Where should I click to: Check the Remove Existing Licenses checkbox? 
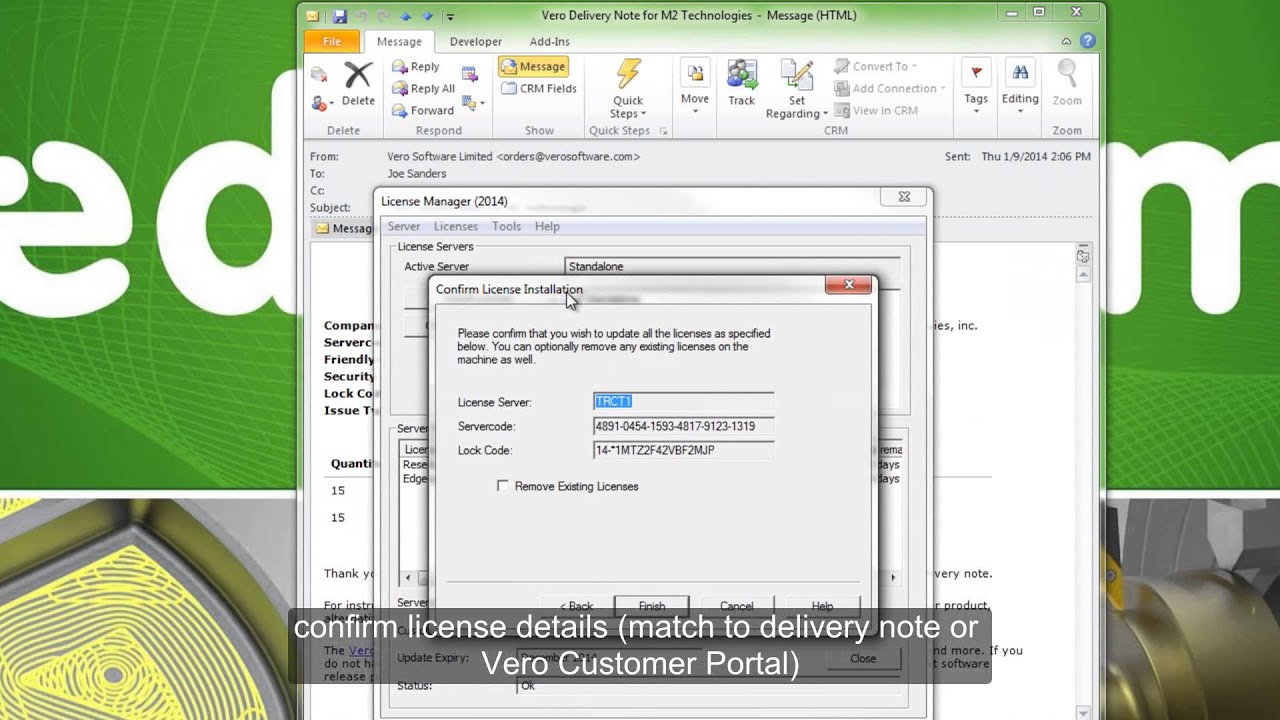tap(503, 486)
